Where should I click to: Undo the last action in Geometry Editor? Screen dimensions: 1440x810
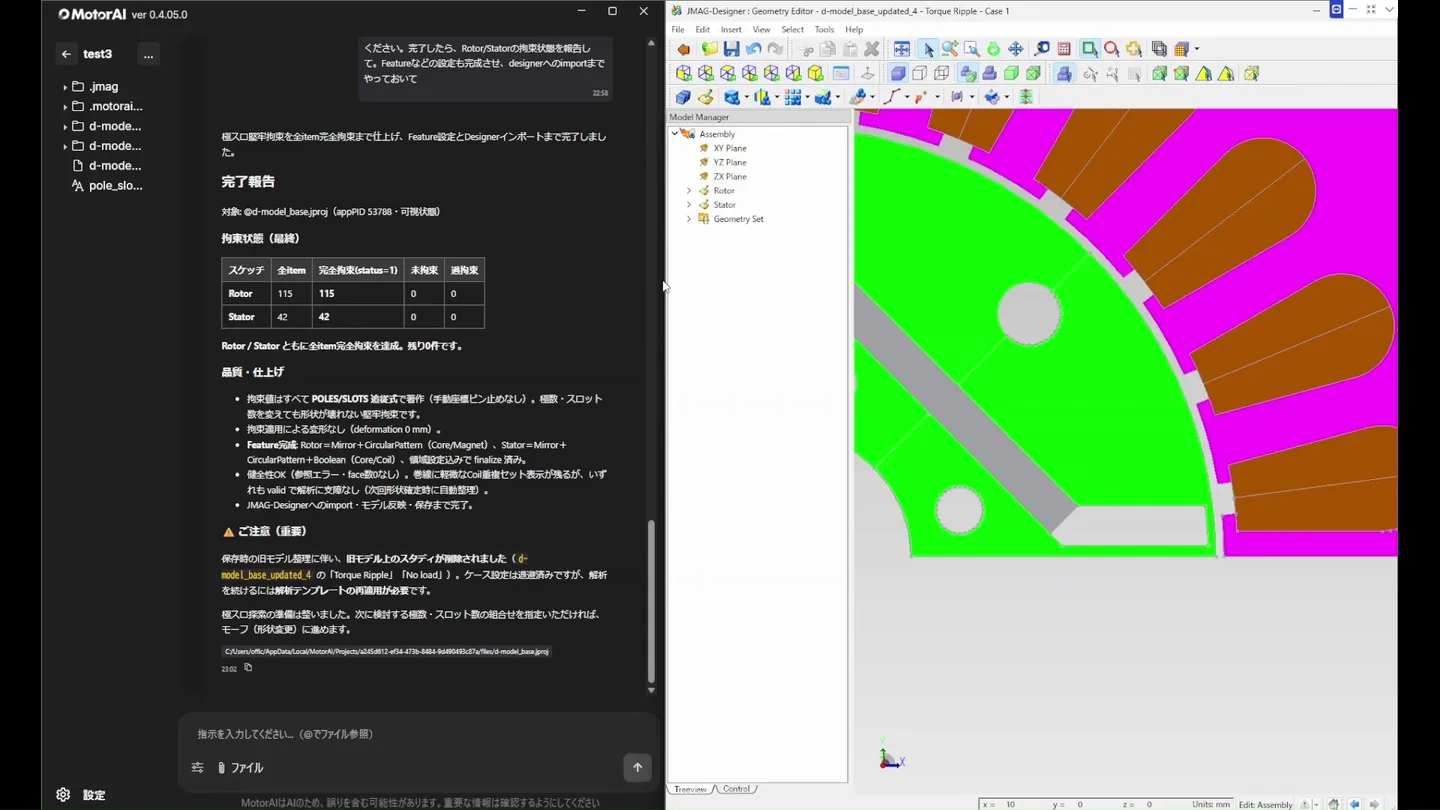coord(753,49)
